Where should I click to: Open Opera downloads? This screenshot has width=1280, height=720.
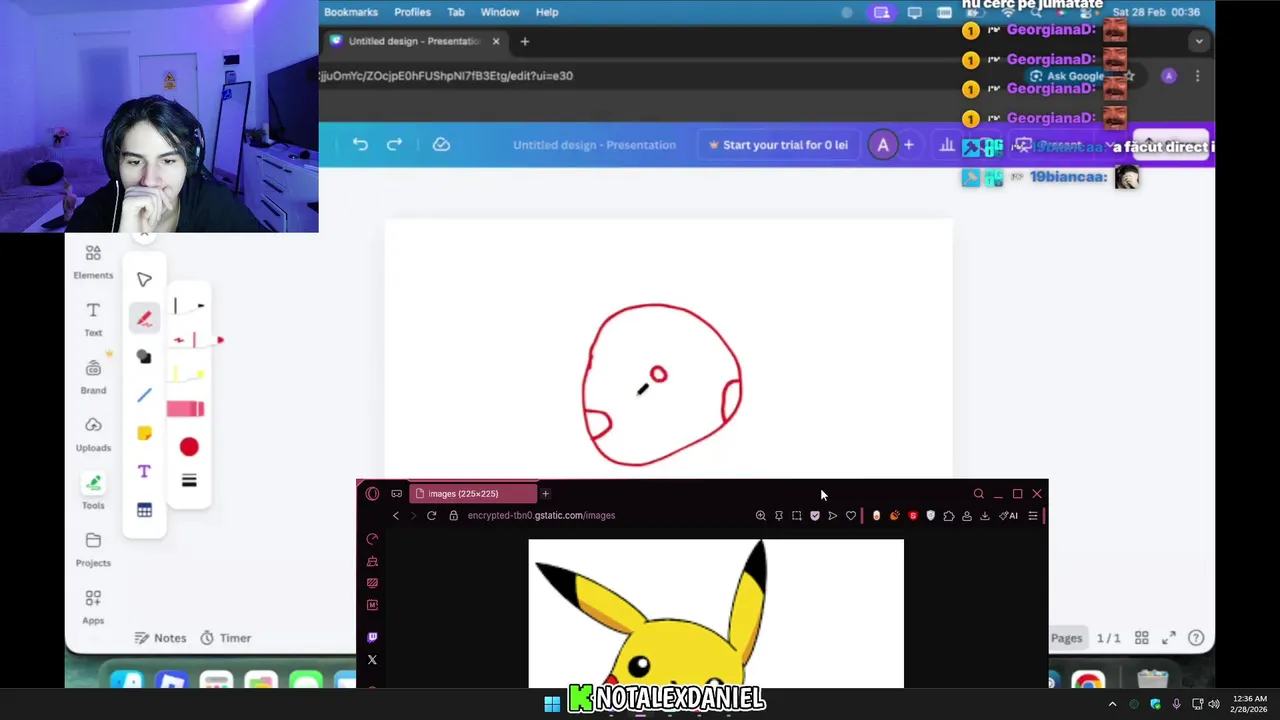985,515
